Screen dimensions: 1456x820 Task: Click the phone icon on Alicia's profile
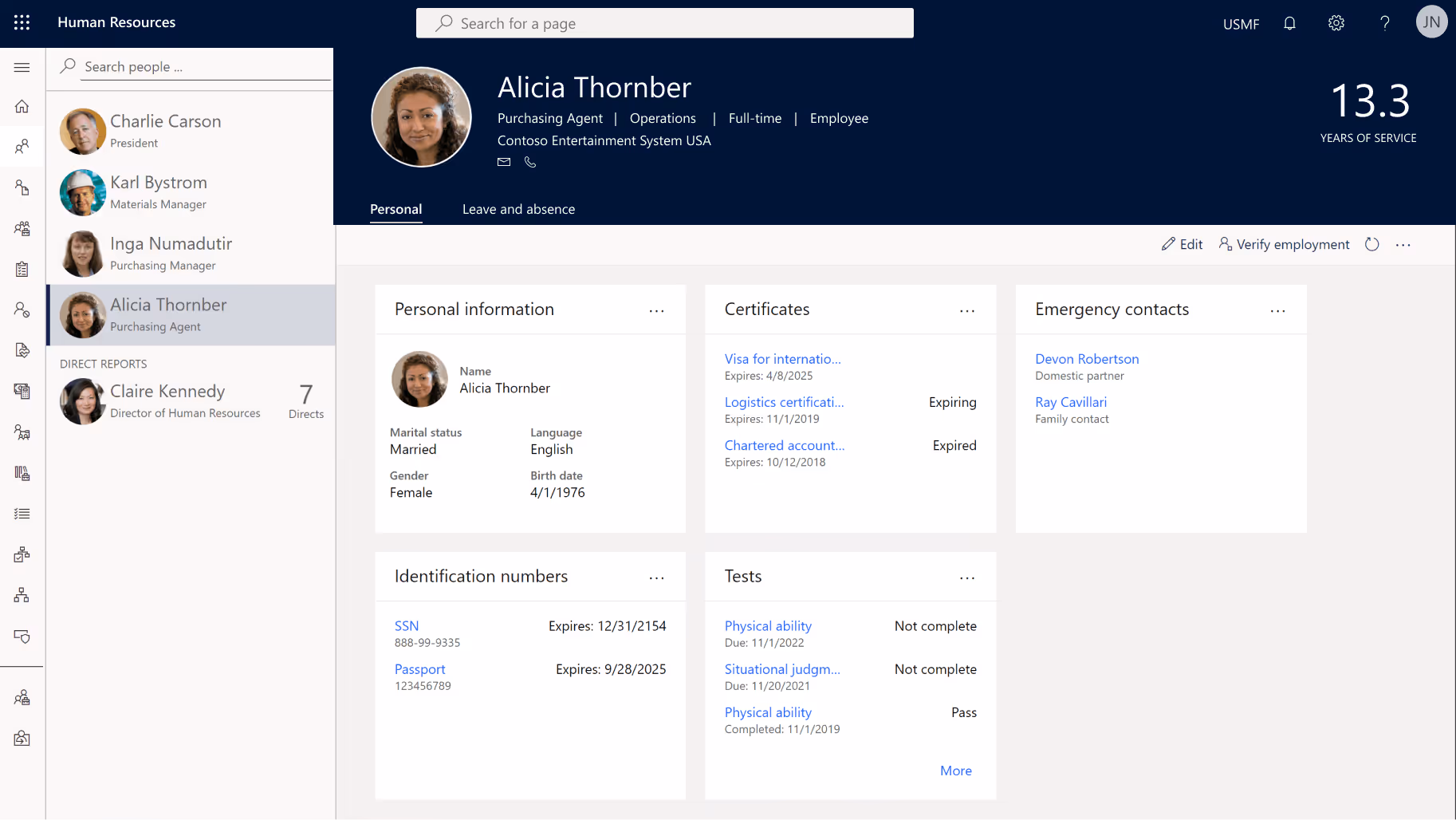[x=530, y=162]
